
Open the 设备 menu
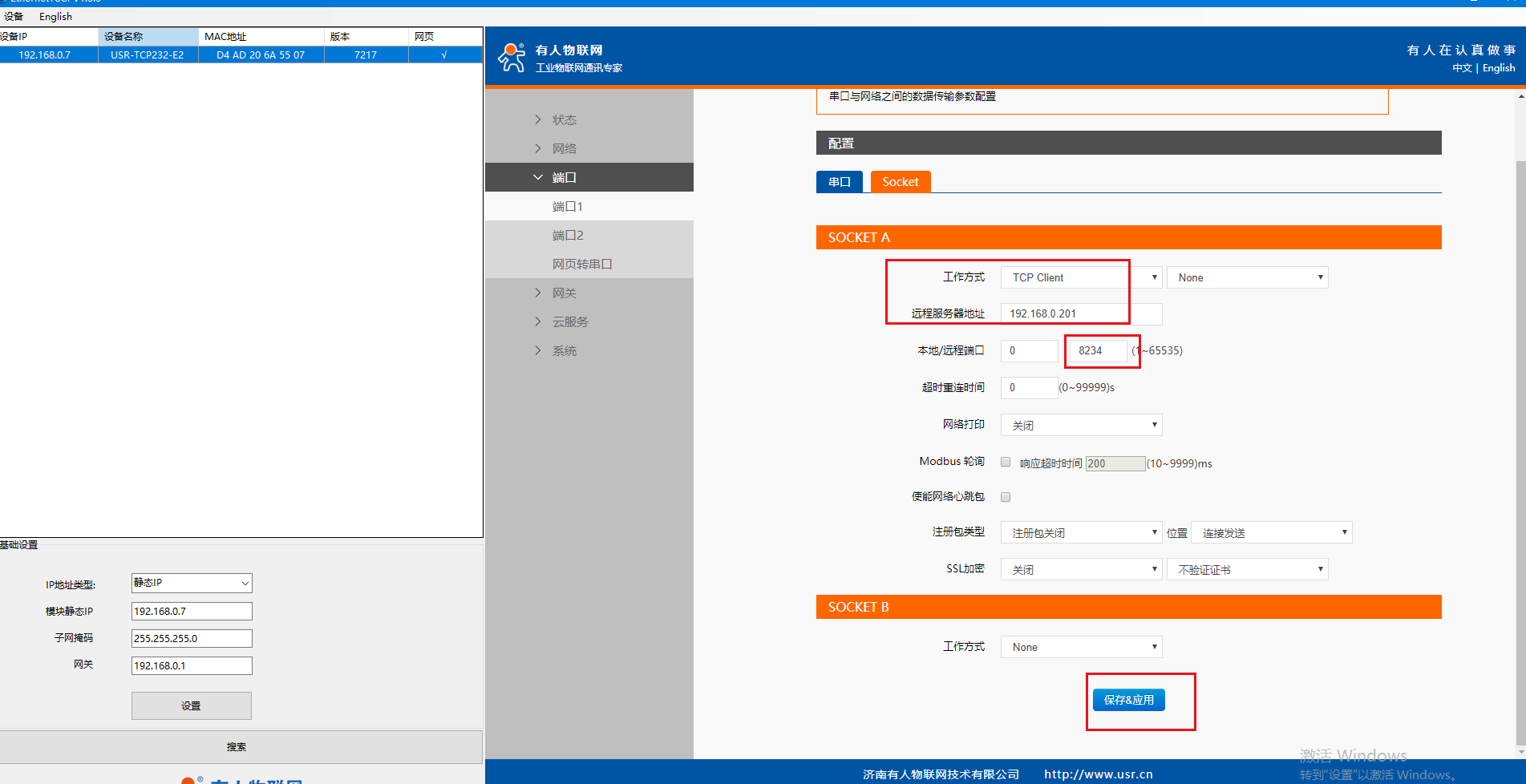pyautogui.click(x=14, y=17)
